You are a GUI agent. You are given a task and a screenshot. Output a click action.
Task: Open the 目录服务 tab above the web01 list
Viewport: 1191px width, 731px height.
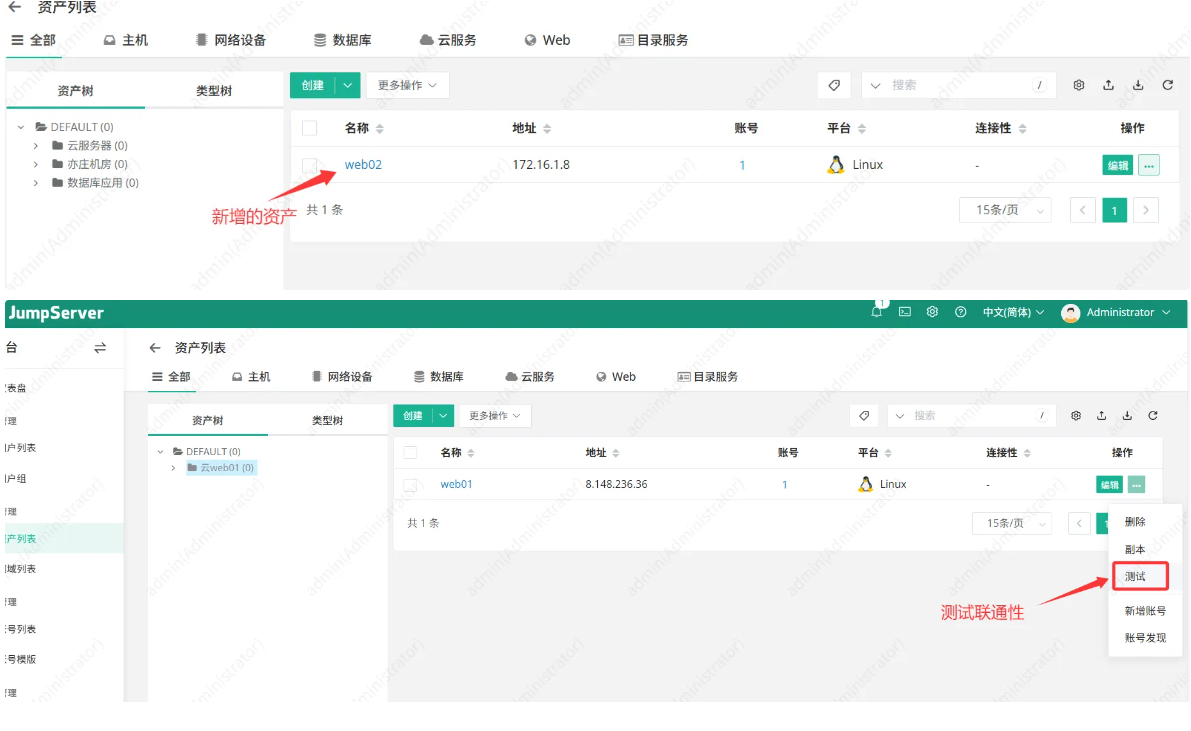(707, 377)
